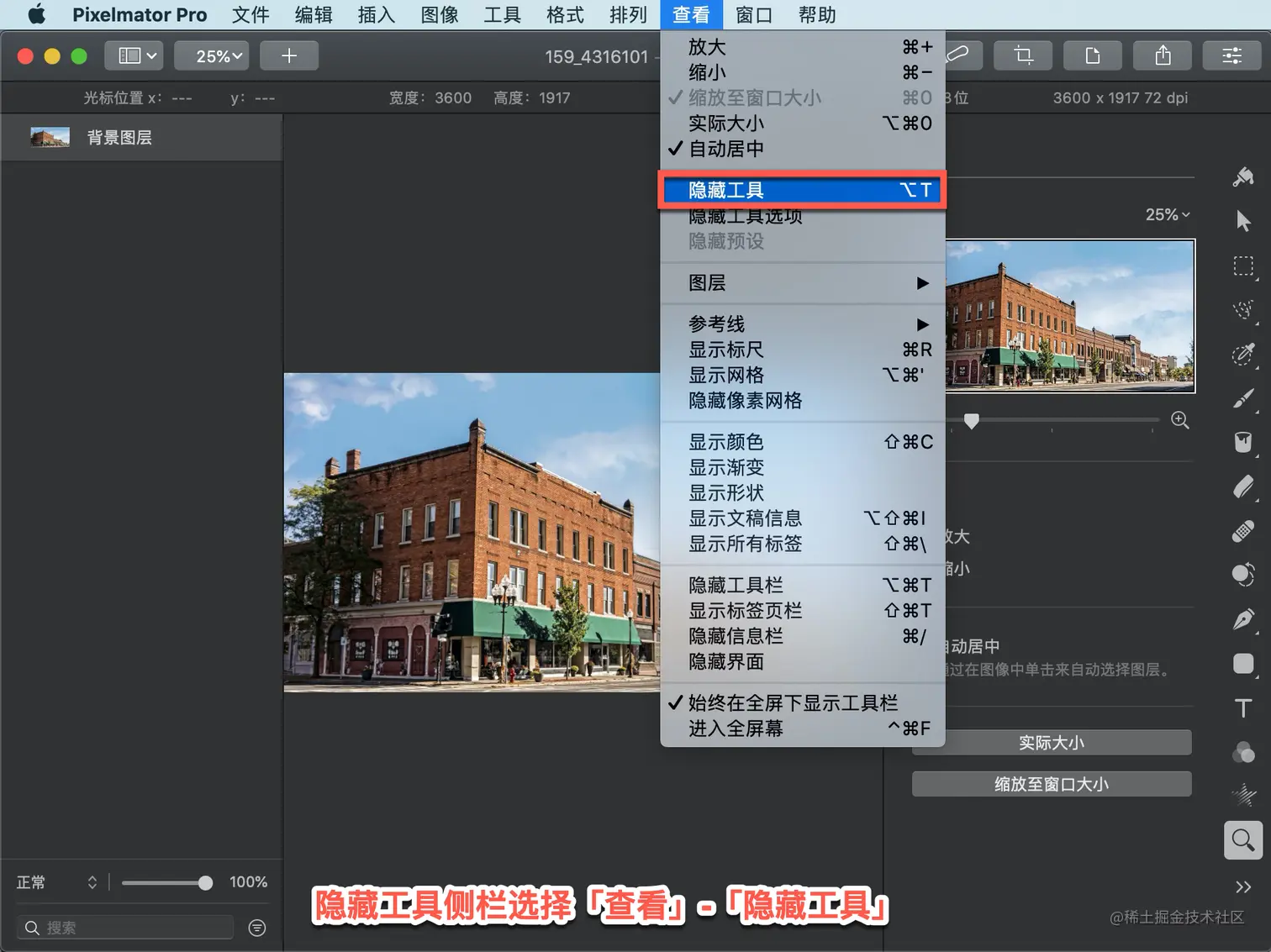Select the Repair bandage tool
The height and width of the screenshot is (952, 1271).
coord(1243,531)
